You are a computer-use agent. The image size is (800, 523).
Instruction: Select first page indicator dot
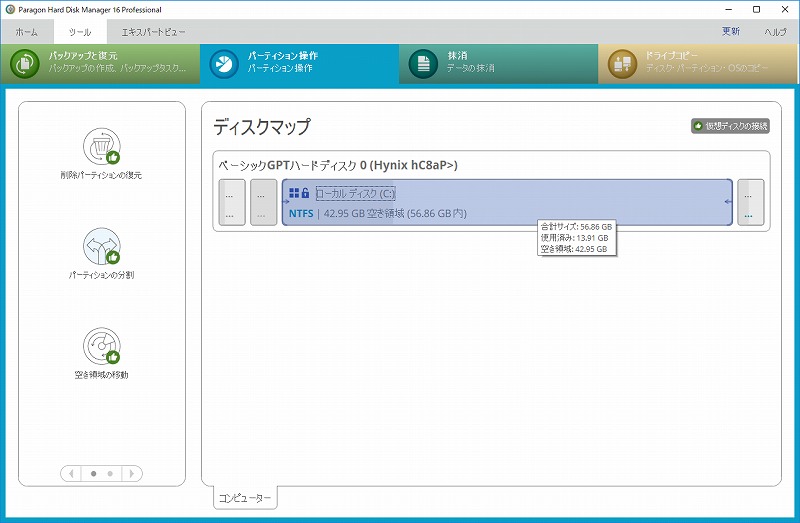(93, 474)
